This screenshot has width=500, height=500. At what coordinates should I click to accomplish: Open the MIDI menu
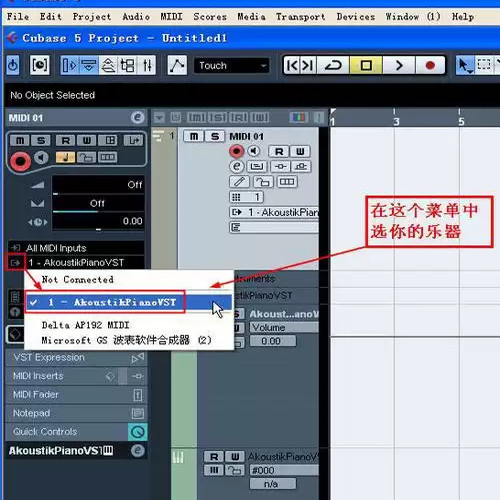[171, 17]
